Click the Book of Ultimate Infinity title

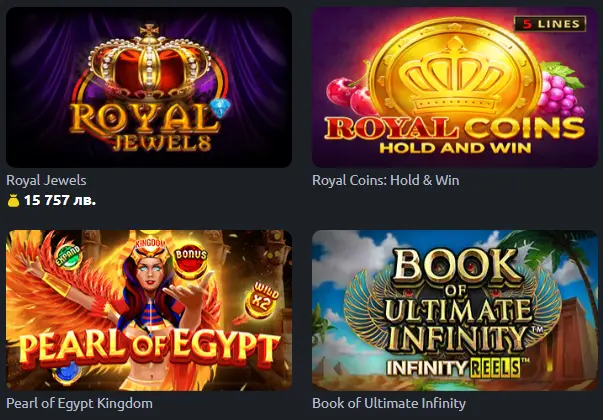(x=389, y=403)
